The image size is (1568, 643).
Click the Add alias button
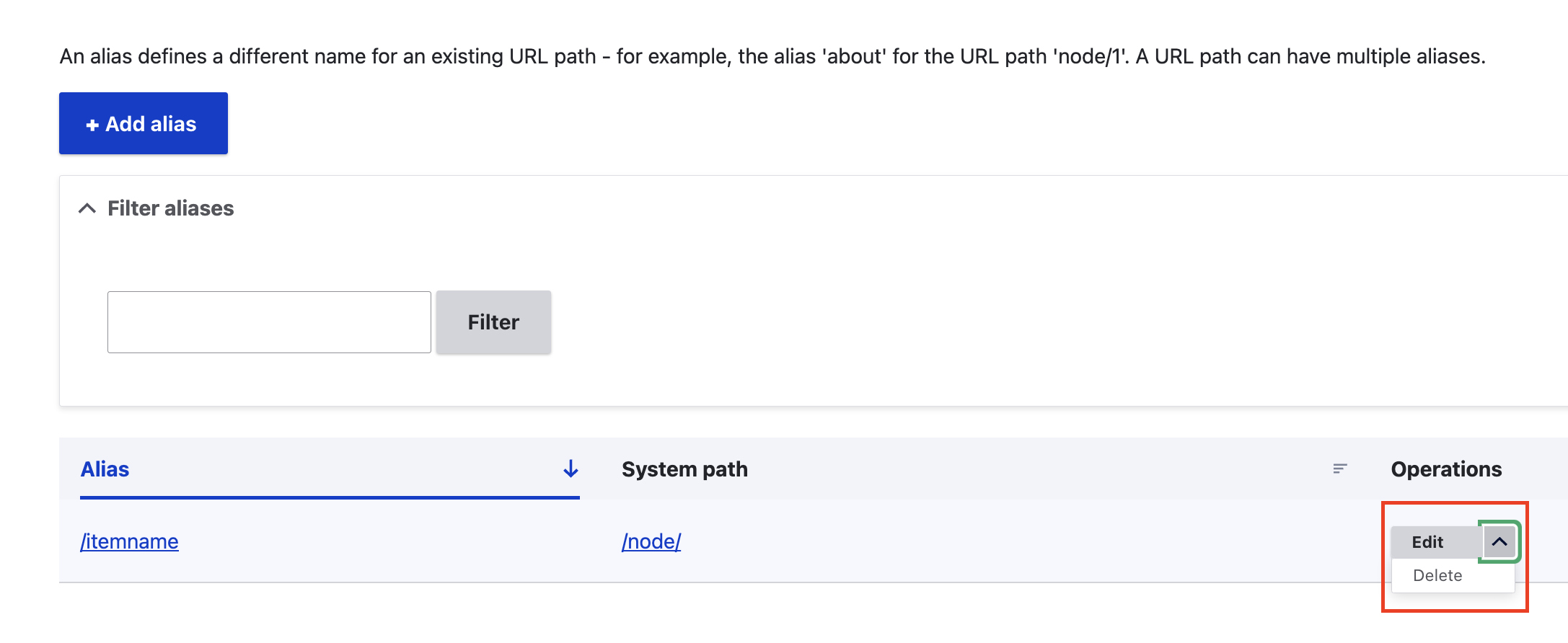tap(144, 123)
